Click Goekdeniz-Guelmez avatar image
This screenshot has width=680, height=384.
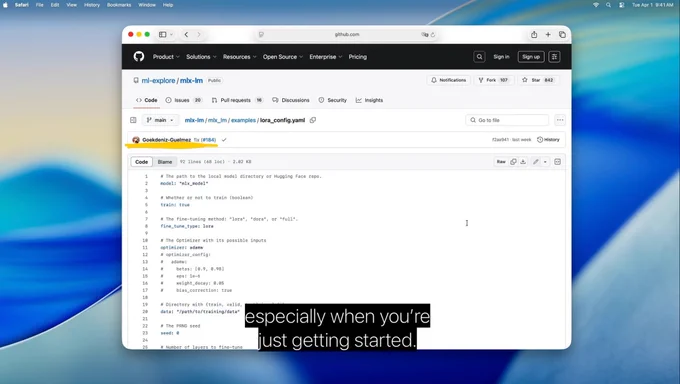click(136, 140)
